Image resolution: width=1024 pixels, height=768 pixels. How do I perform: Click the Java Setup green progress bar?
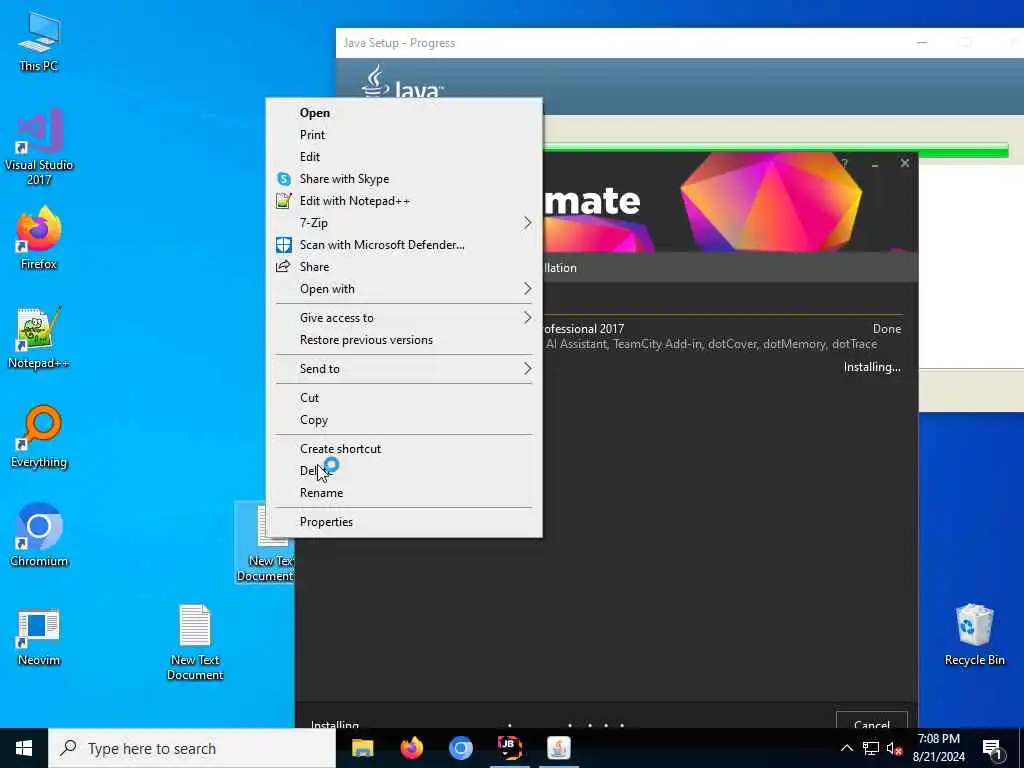(x=775, y=152)
